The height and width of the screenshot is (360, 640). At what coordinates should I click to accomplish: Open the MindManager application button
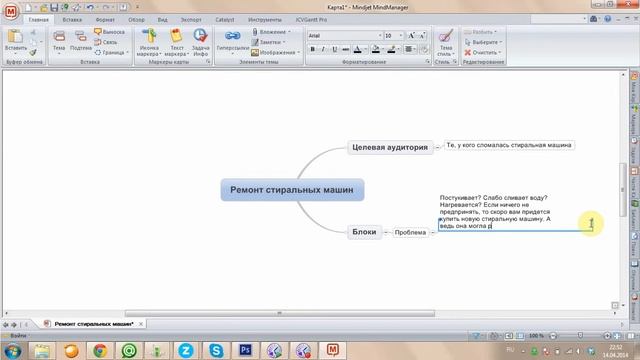(11, 11)
